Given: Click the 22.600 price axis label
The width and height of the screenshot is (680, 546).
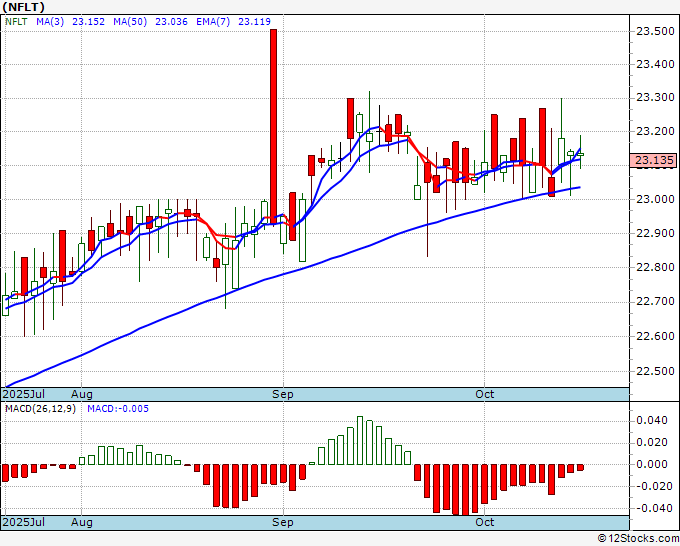Looking at the screenshot, I should tap(655, 336).
